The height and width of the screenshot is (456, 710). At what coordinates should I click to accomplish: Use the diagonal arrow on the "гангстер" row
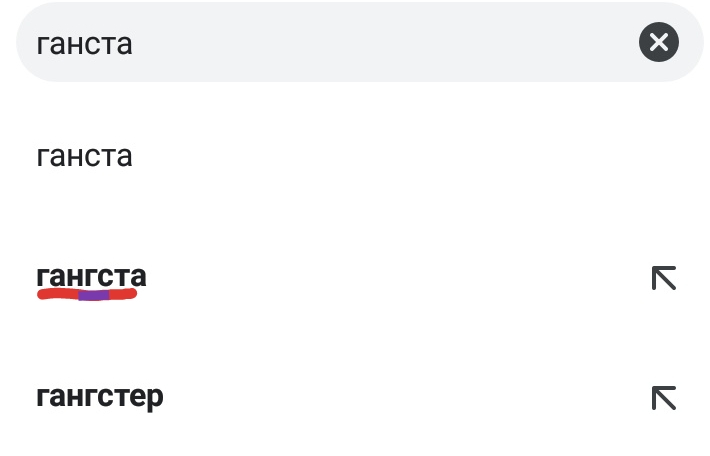[663, 397]
